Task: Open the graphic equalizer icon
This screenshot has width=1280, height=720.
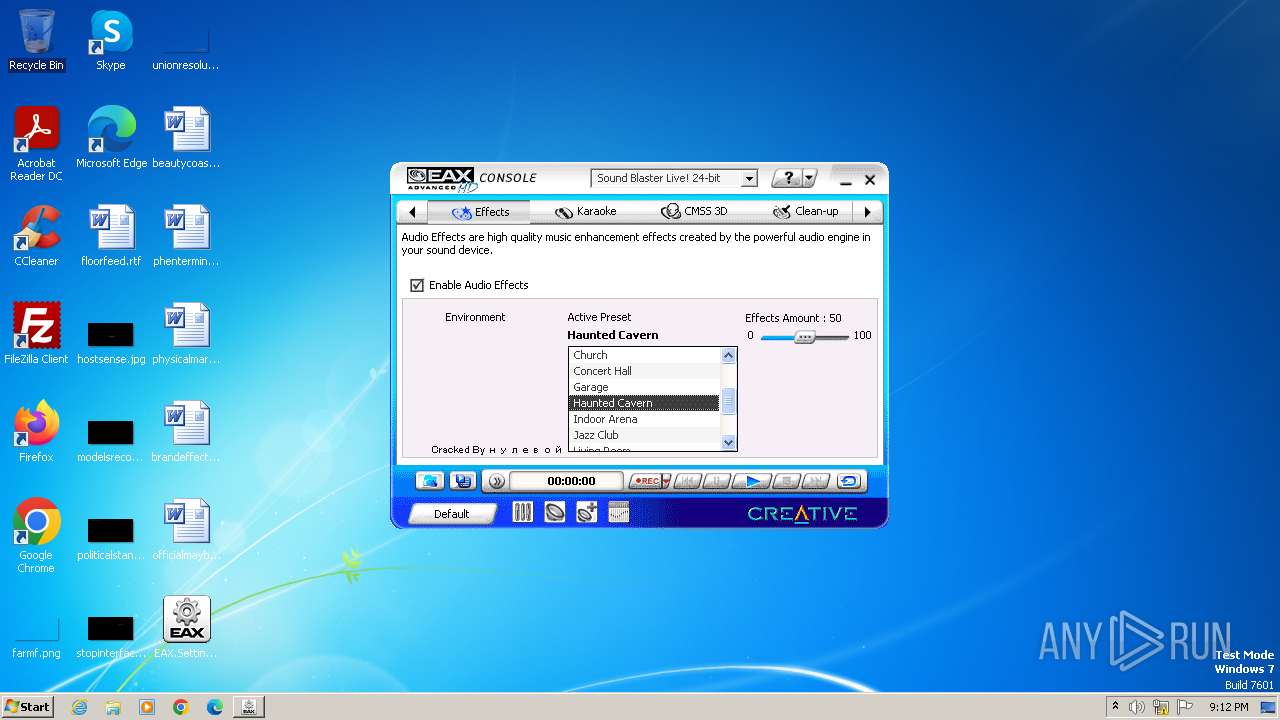Action: (619, 512)
